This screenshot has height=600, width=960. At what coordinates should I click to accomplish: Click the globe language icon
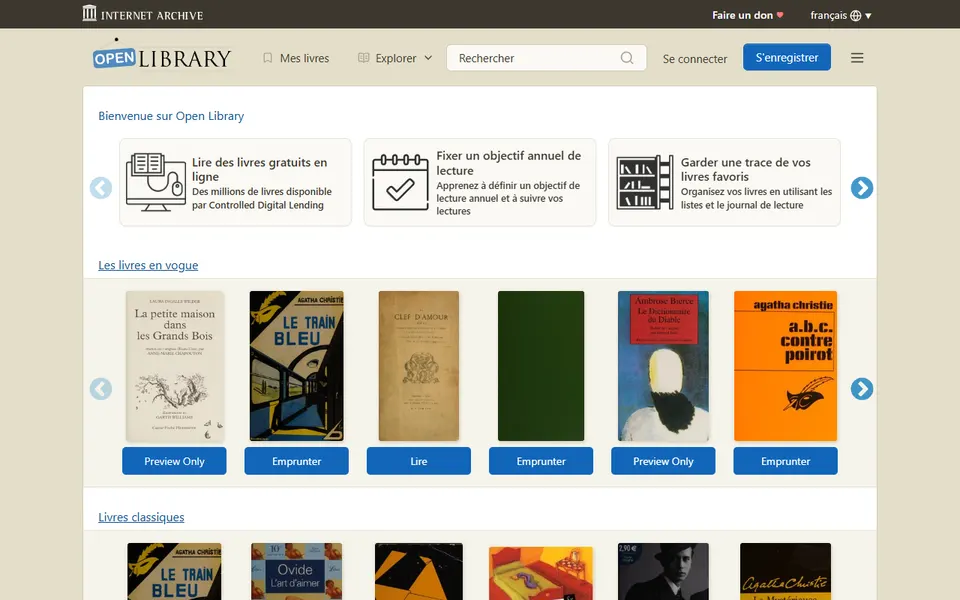[856, 15]
